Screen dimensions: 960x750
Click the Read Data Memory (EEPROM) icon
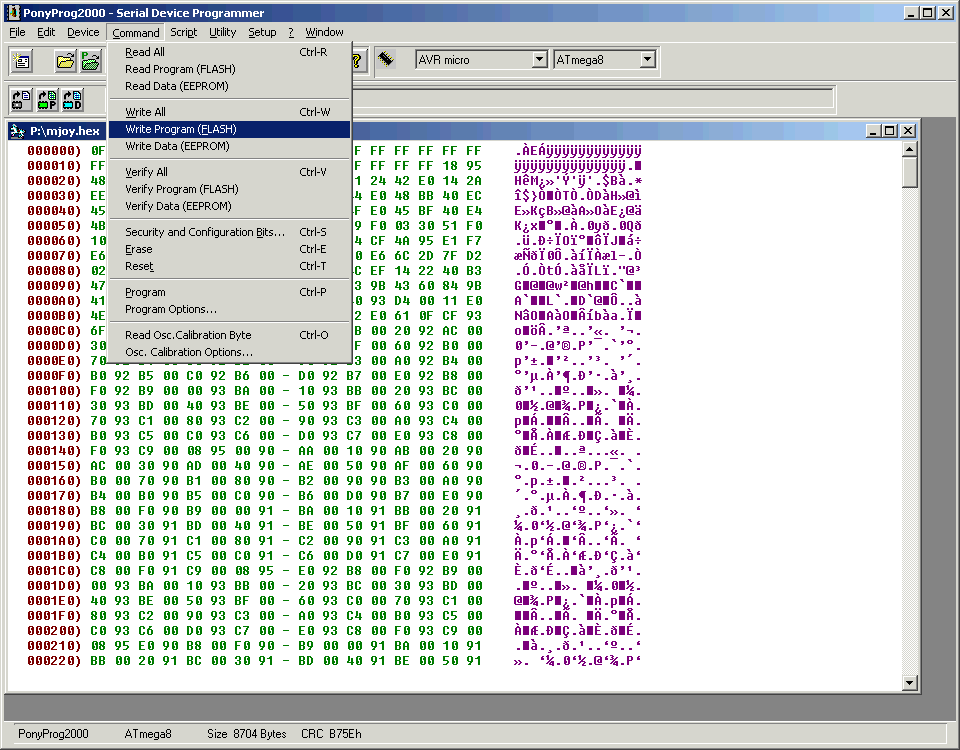tap(73, 99)
